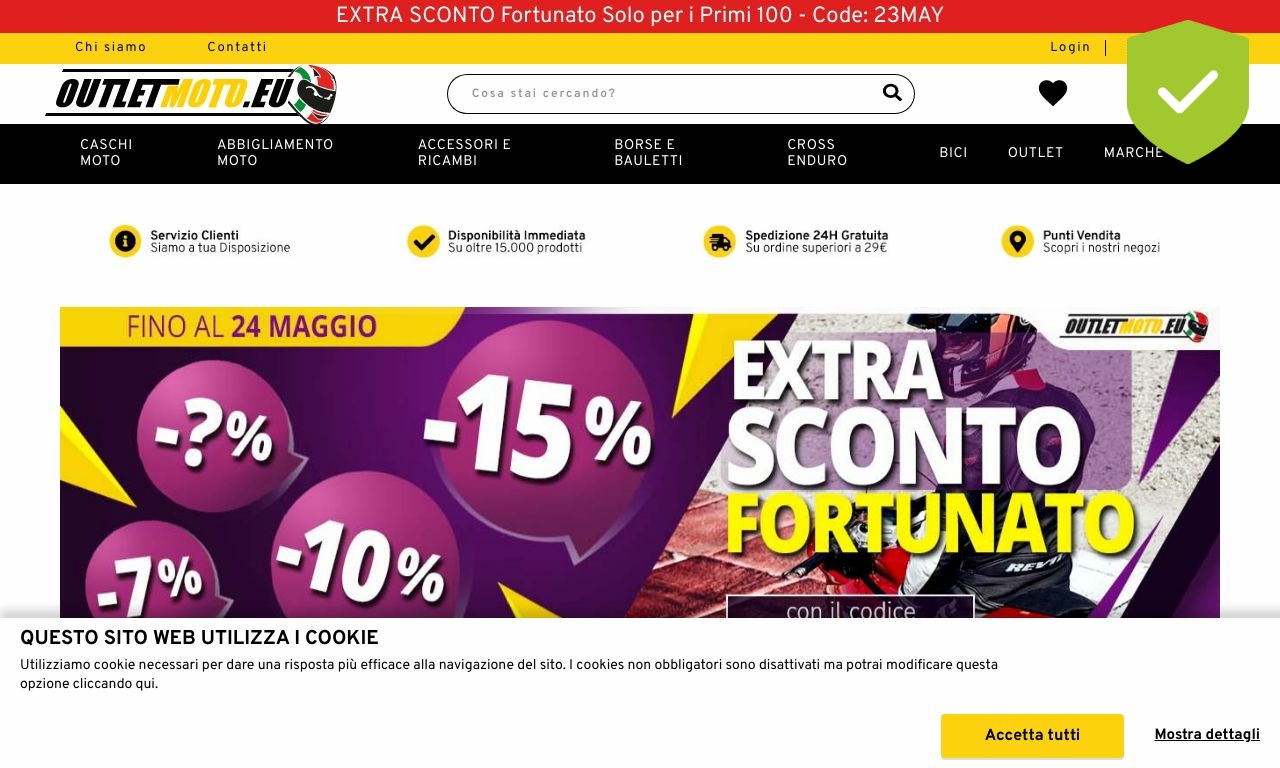This screenshot has width=1280, height=768.
Task: Click the Mostra dettagli link
Action: coord(1207,735)
